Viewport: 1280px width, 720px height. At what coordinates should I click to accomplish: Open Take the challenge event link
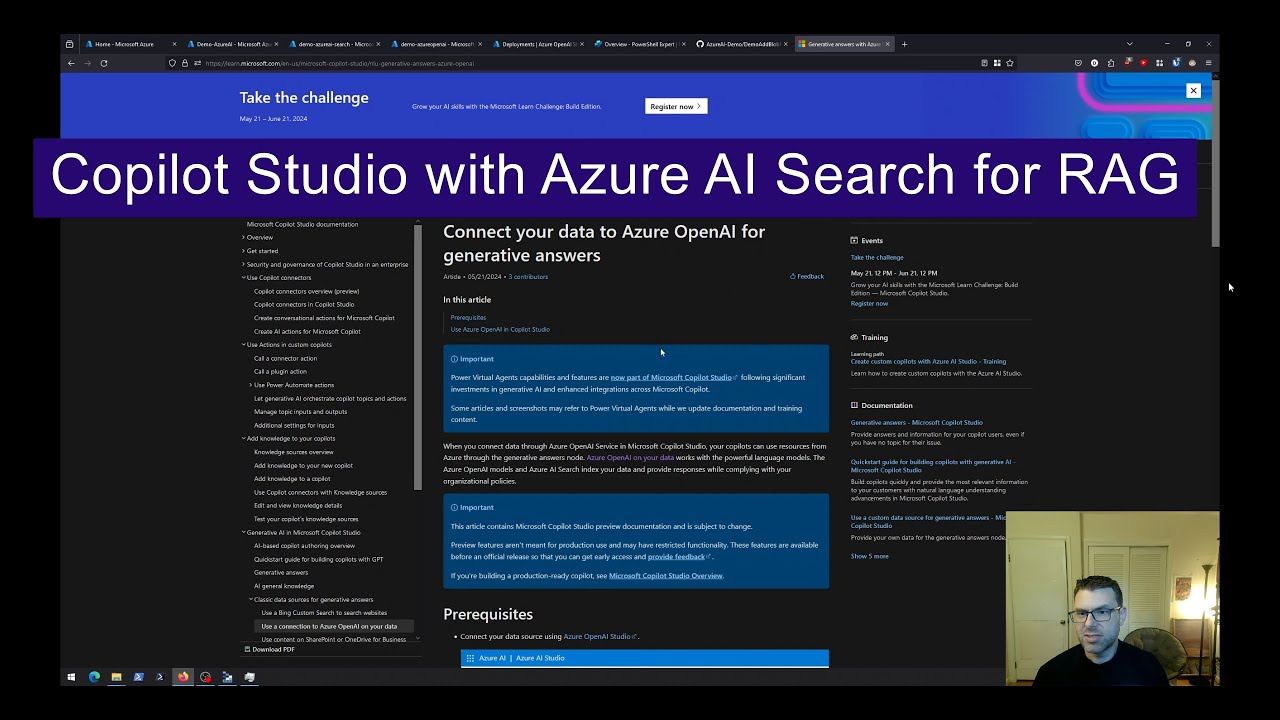[x=877, y=258]
